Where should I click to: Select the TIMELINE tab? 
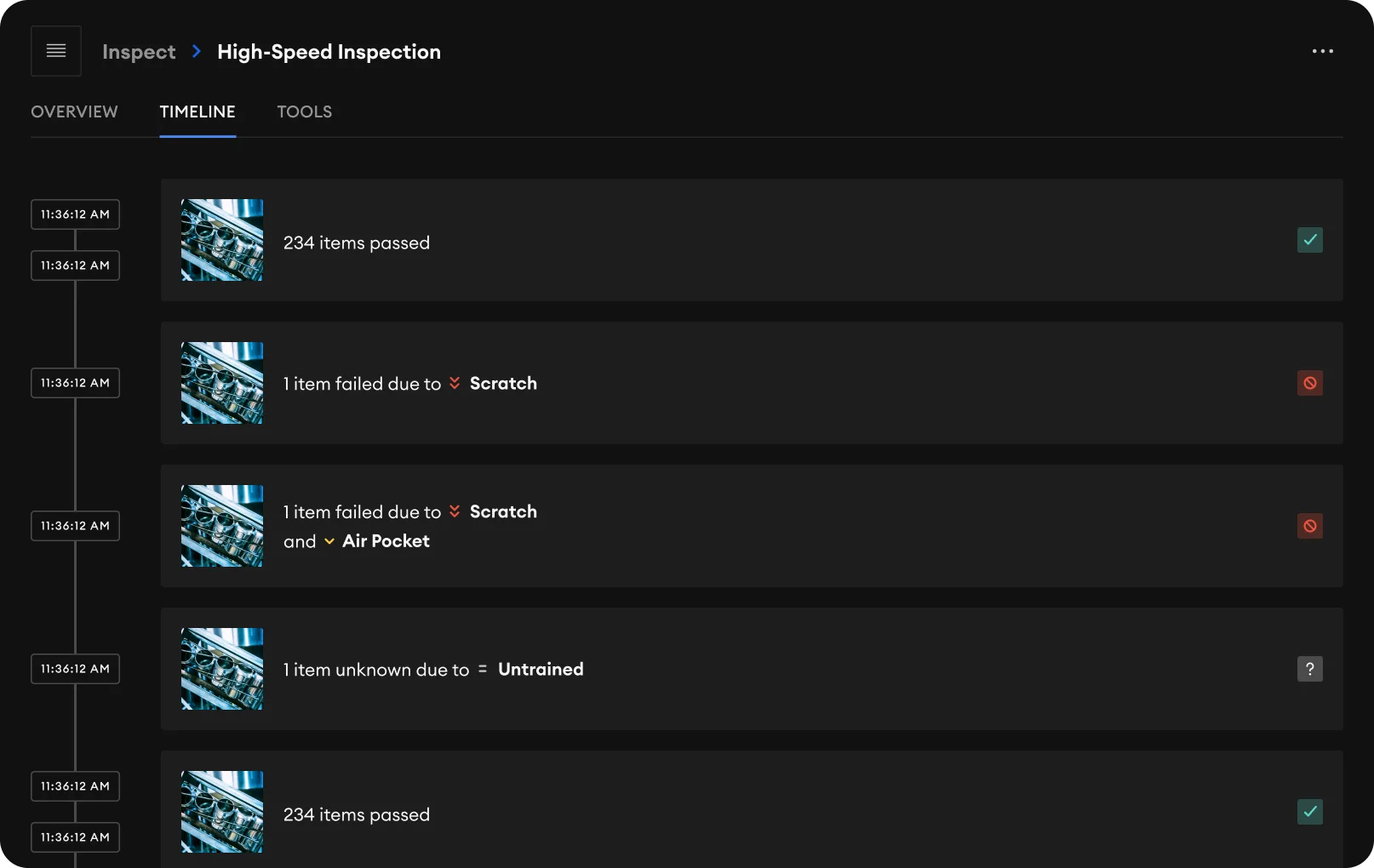(197, 111)
